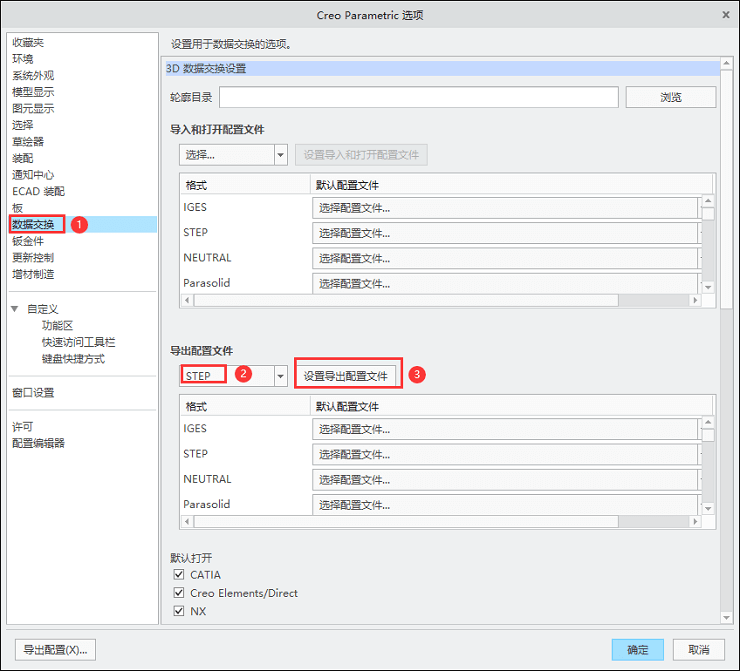Select 数据交换 category

33,224
